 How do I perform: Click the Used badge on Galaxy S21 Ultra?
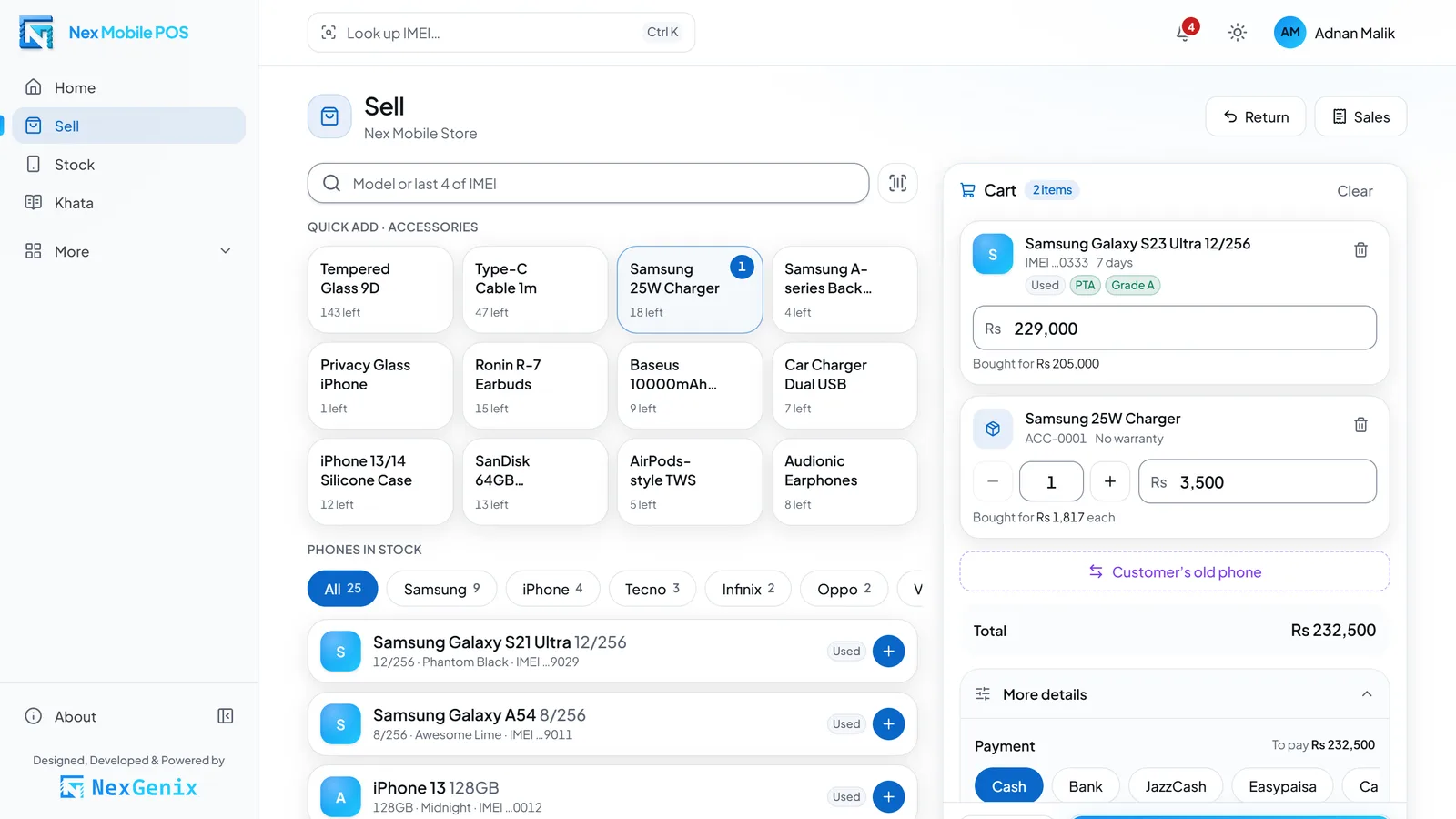(846, 651)
